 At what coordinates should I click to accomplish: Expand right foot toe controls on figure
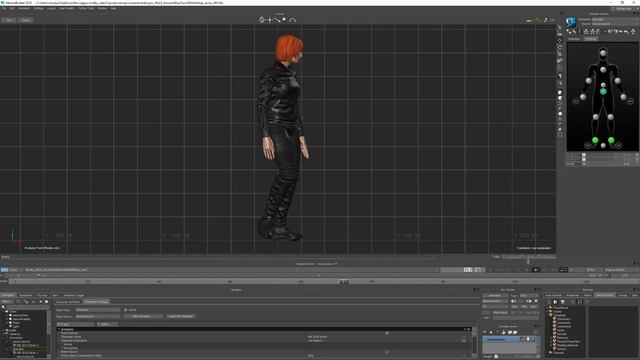(x=619, y=145)
